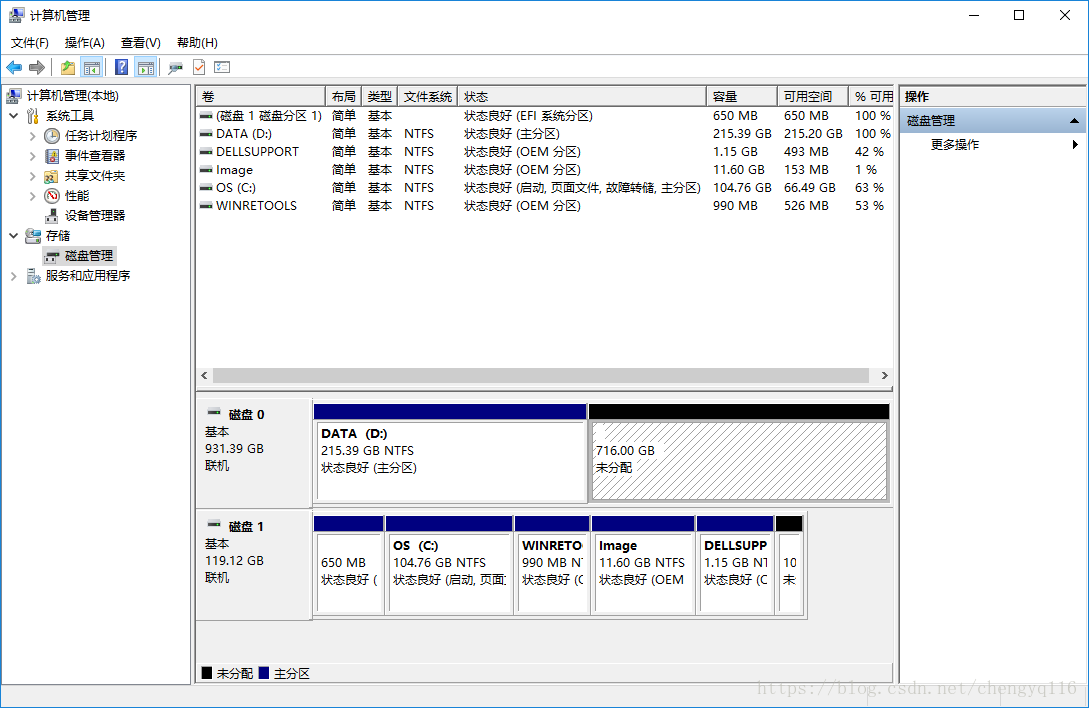1089x708 pixels.
Task: Select the Performance monitor icon
Action: [52, 196]
